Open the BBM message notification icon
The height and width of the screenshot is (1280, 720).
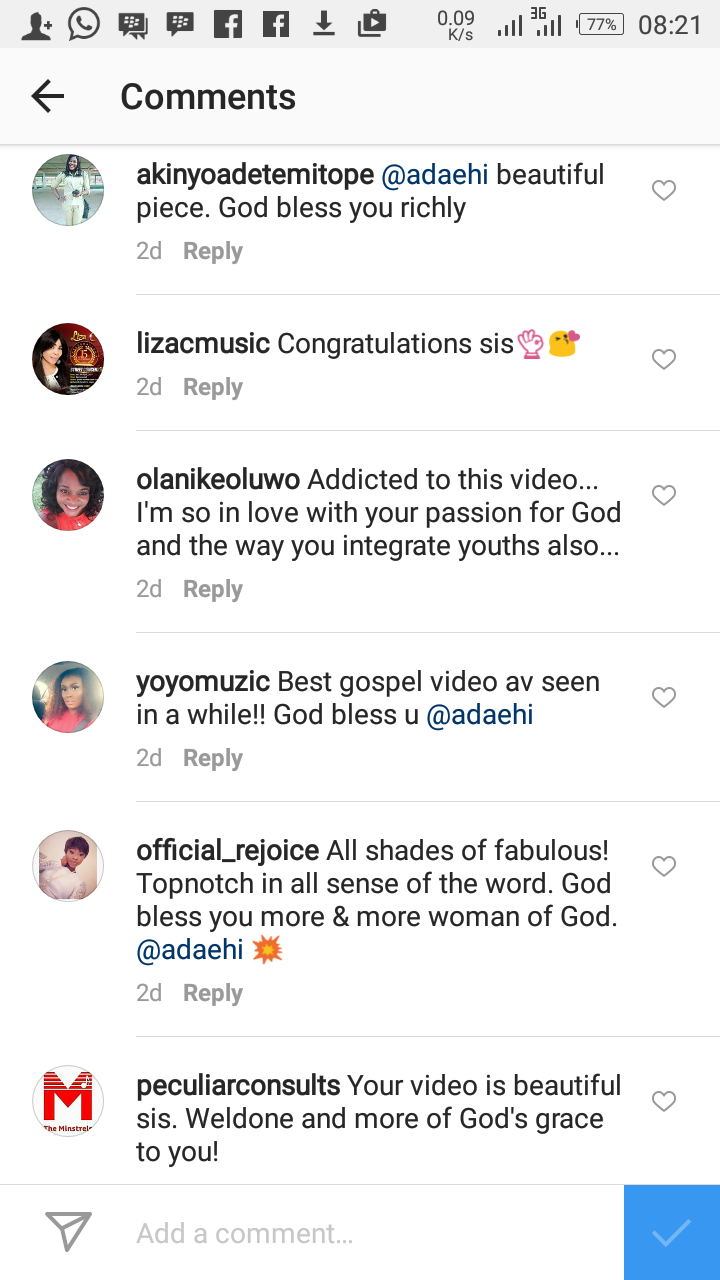132,24
